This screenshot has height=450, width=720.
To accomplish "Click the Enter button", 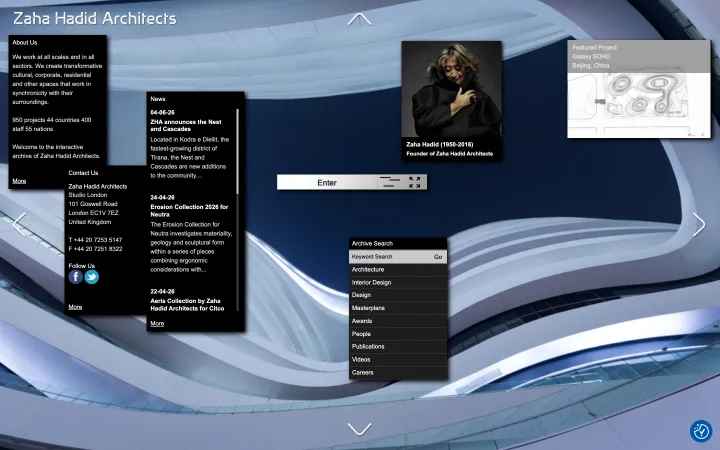I will (x=327, y=182).
